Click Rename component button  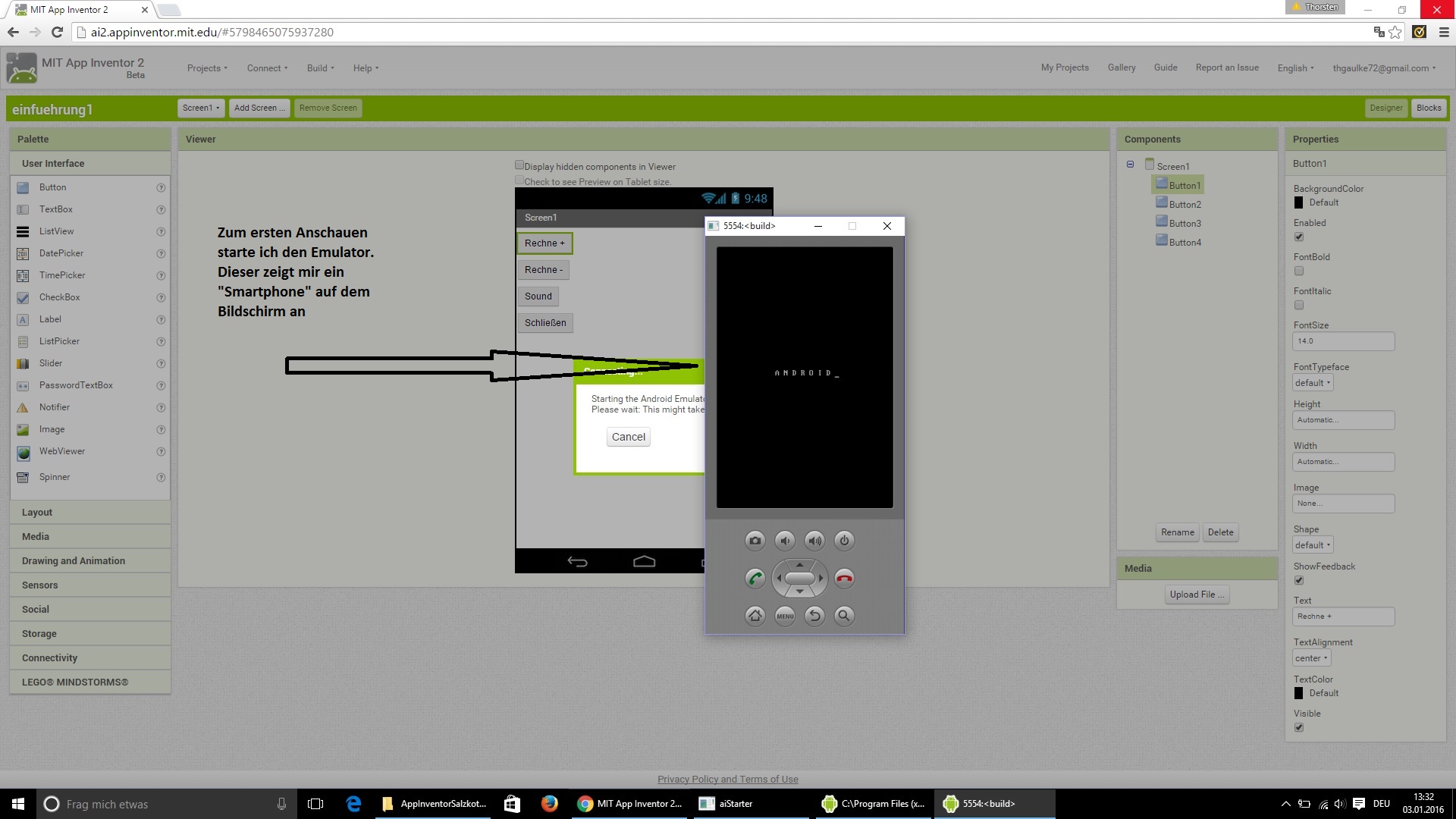pyautogui.click(x=1177, y=532)
